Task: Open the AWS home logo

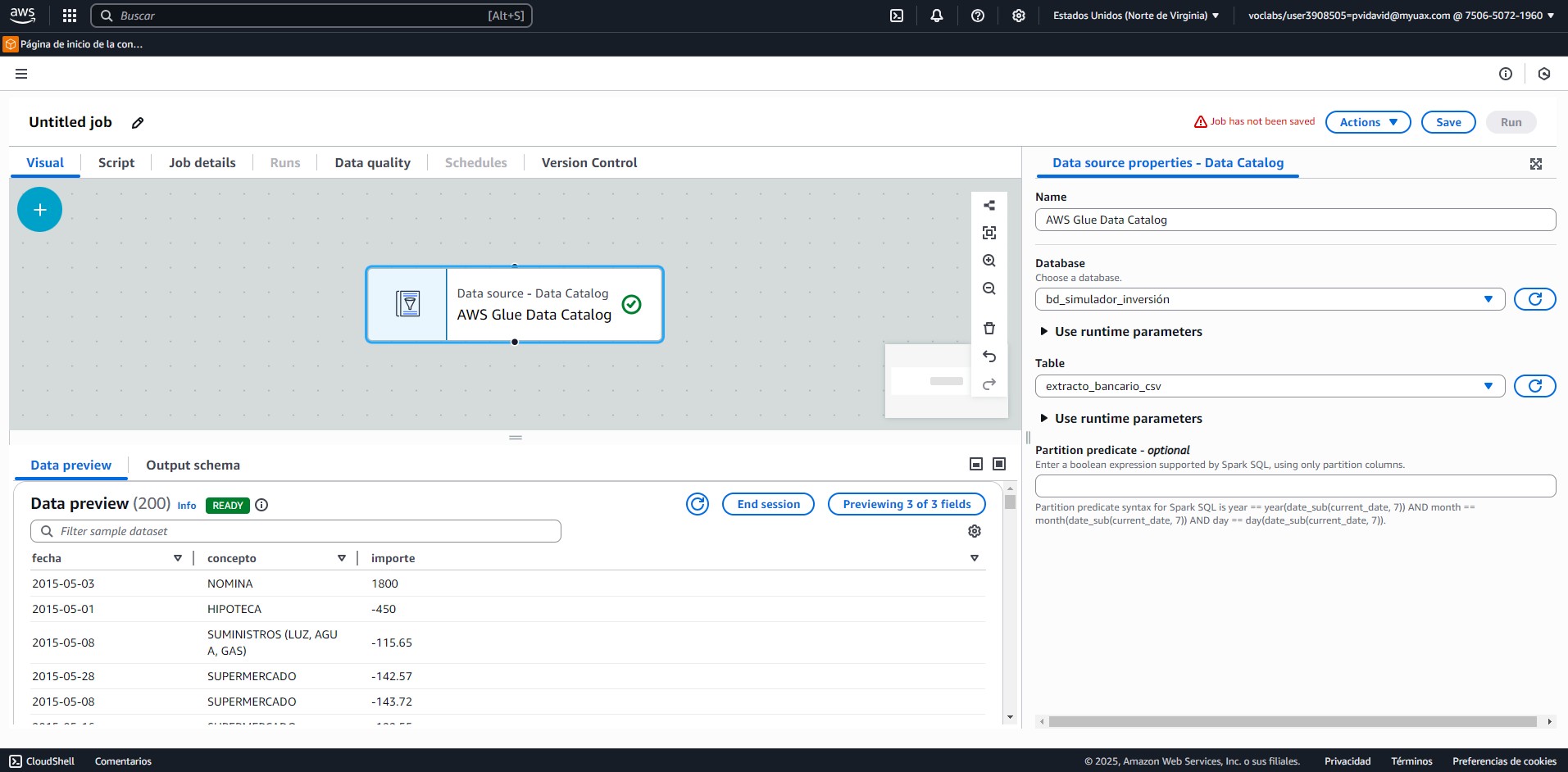Action: [22, 15]
